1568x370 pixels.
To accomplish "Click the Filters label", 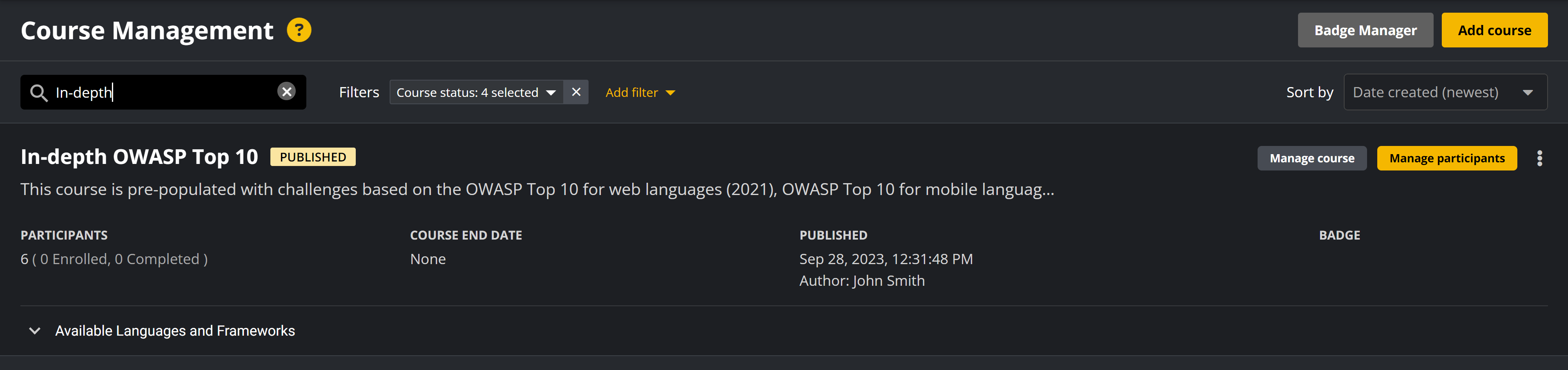I will [x=359, y=93].
